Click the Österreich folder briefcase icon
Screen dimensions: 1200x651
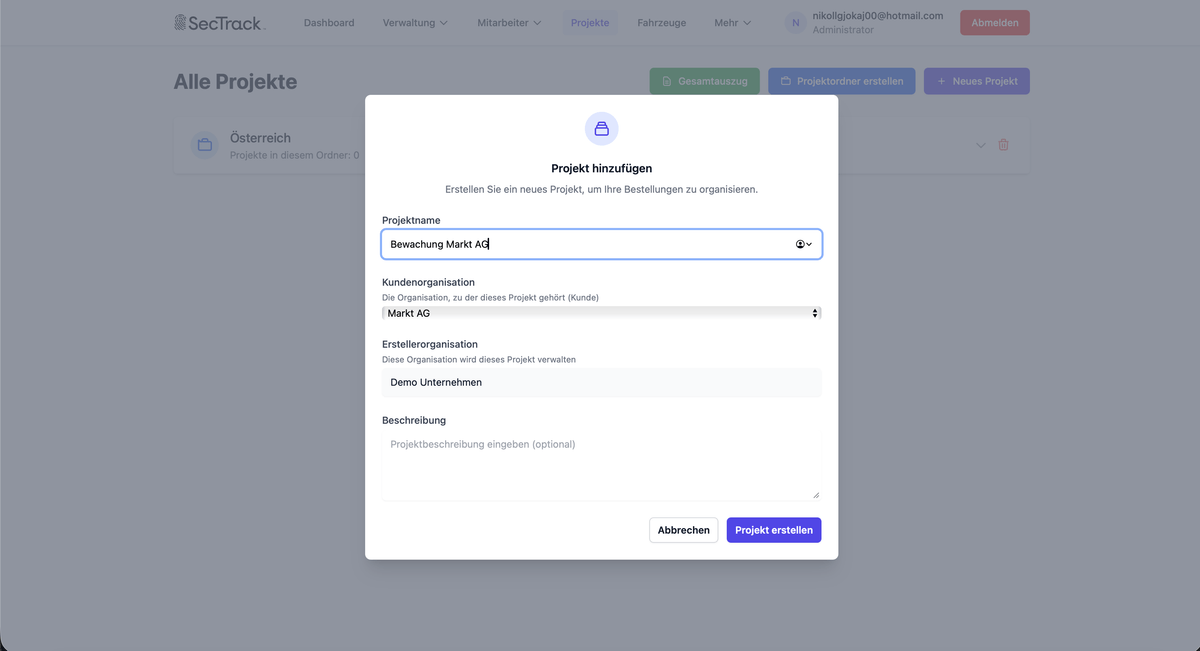(205, 145)
